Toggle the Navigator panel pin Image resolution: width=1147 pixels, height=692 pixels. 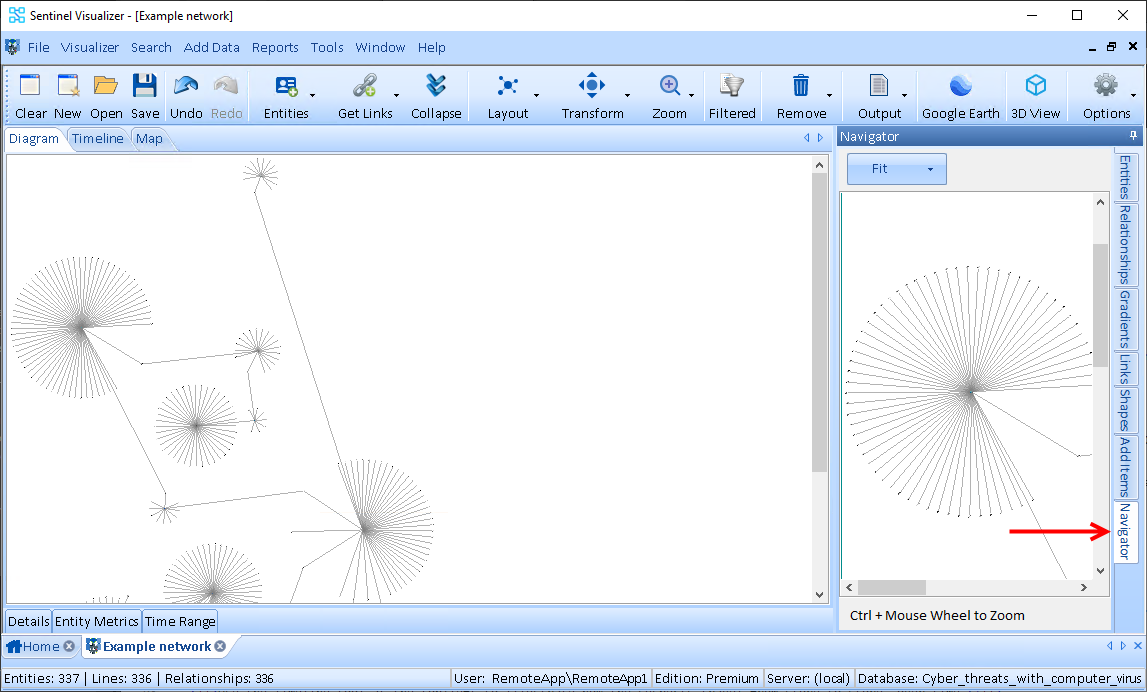[1133, 136]
